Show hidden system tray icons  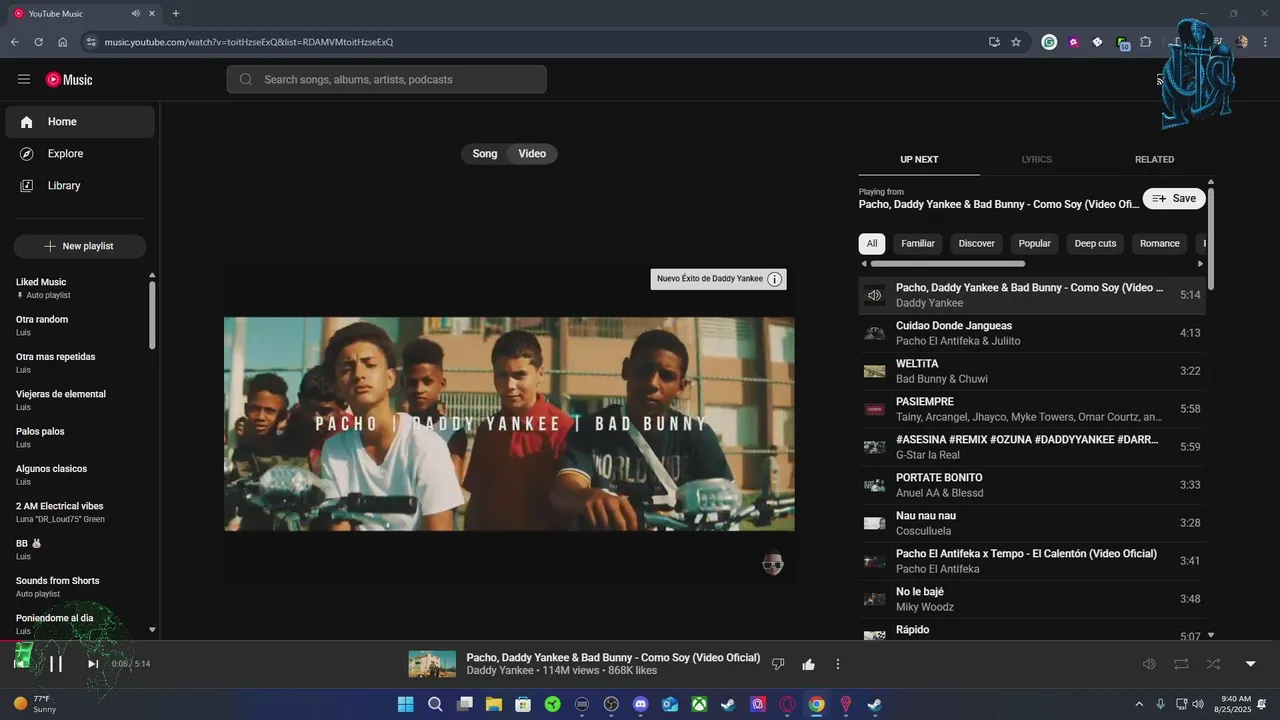coord(1138,704)
